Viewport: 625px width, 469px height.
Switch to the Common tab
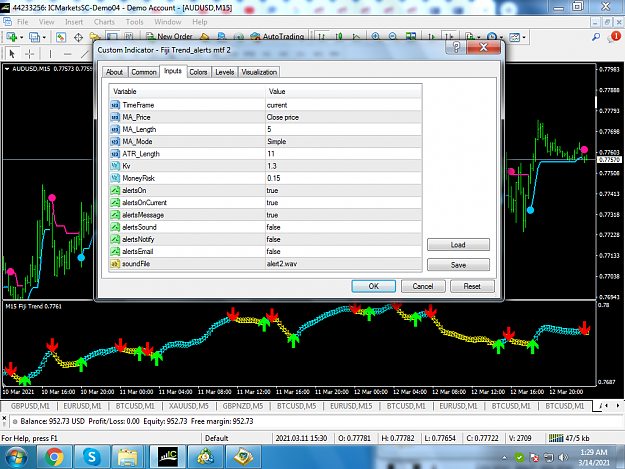(143, 72)
